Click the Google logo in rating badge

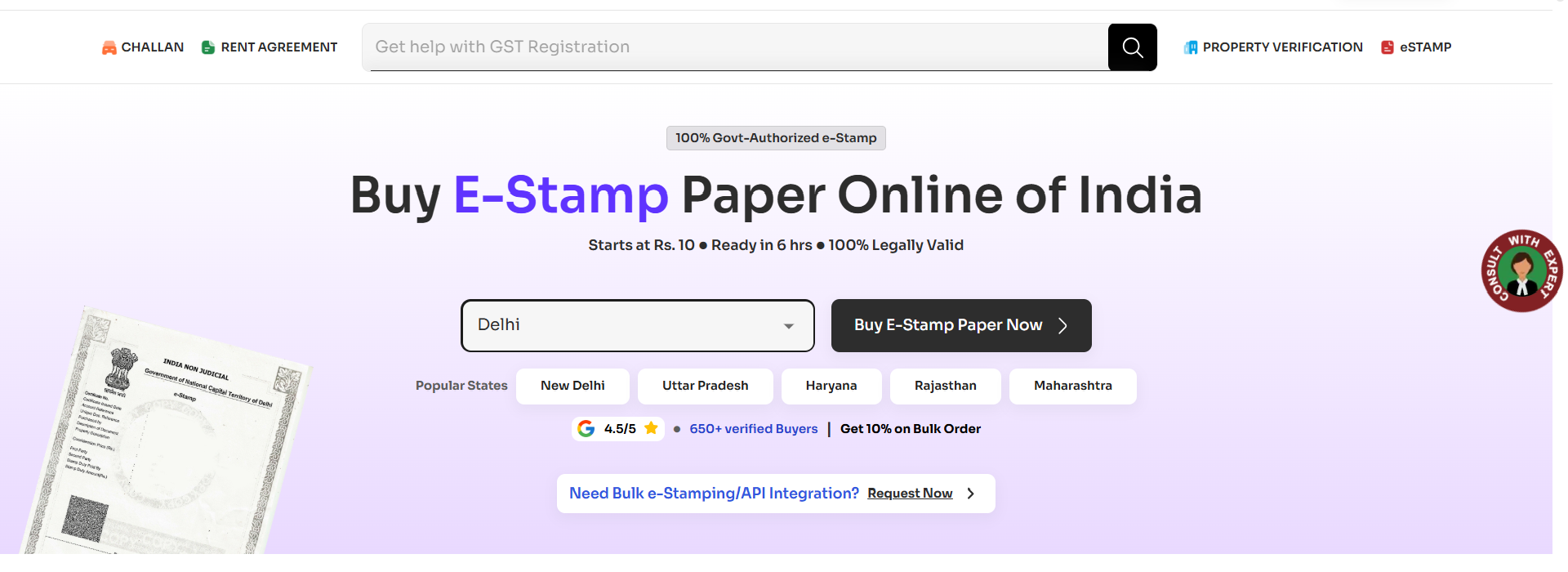[586, 428]
